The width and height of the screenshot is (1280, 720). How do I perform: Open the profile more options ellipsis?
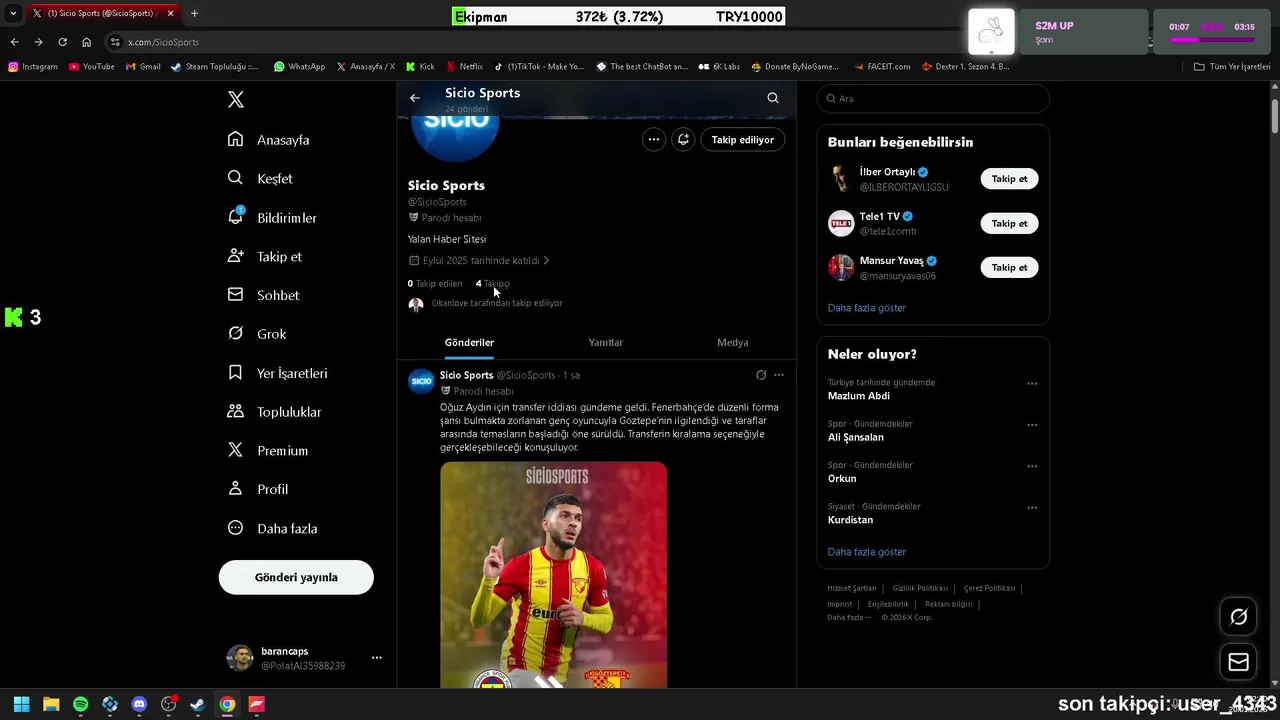(653, 140)
